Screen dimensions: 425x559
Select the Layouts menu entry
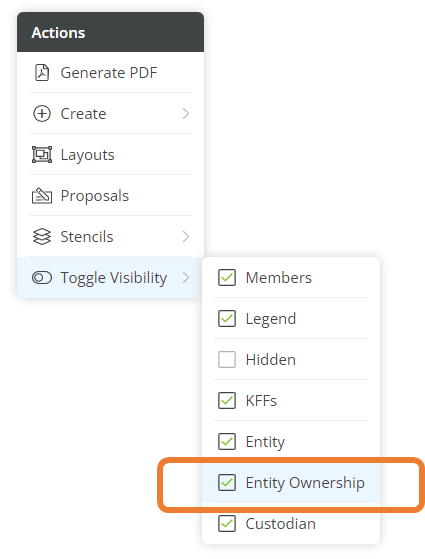coord(111,155)
